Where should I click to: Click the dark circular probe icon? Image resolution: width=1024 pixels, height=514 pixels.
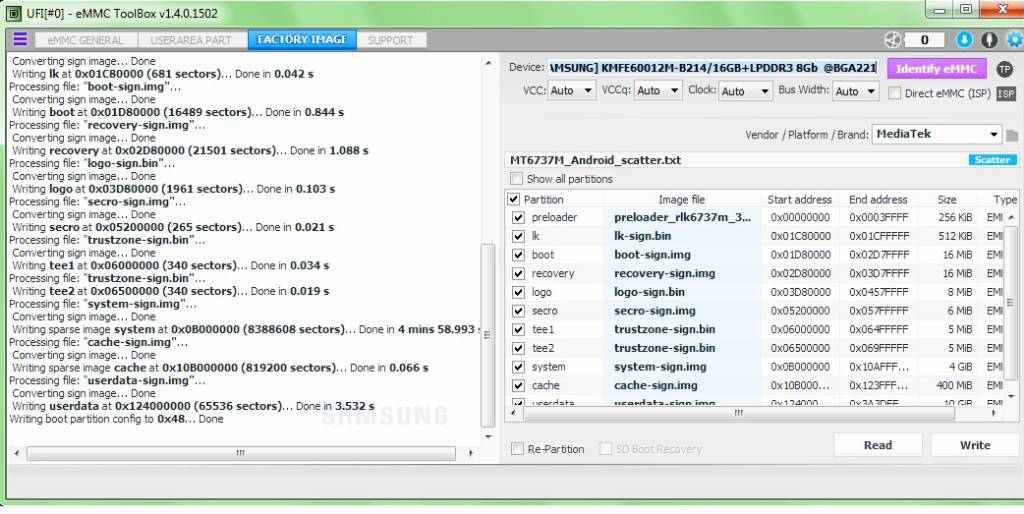click(x=989, y=40)
